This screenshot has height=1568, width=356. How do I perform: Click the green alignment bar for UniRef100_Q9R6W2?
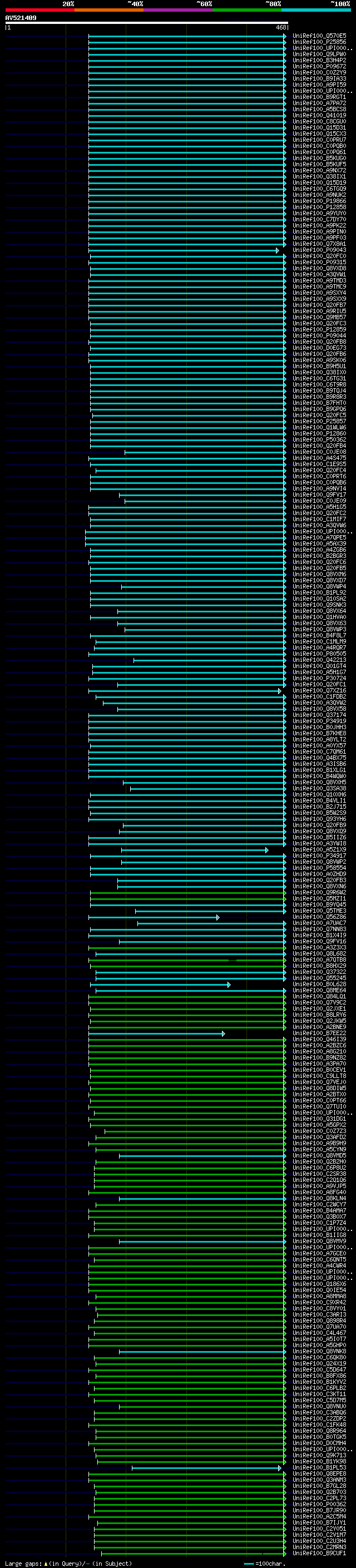(x=188, y=892)
